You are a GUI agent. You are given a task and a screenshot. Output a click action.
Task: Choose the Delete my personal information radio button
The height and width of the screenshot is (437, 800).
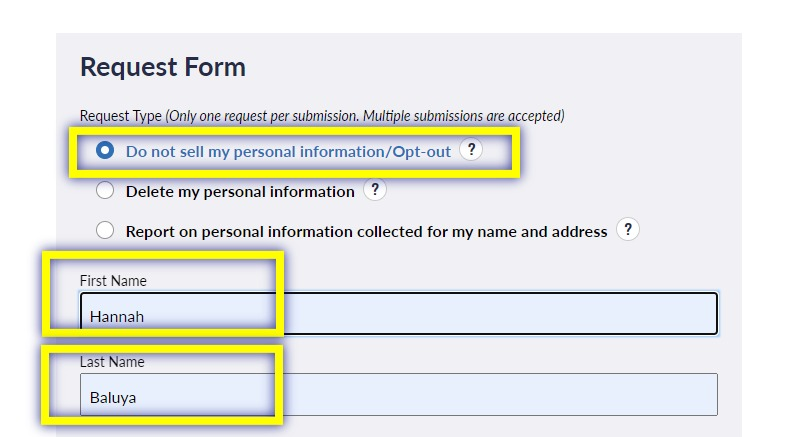click(105, 190)
